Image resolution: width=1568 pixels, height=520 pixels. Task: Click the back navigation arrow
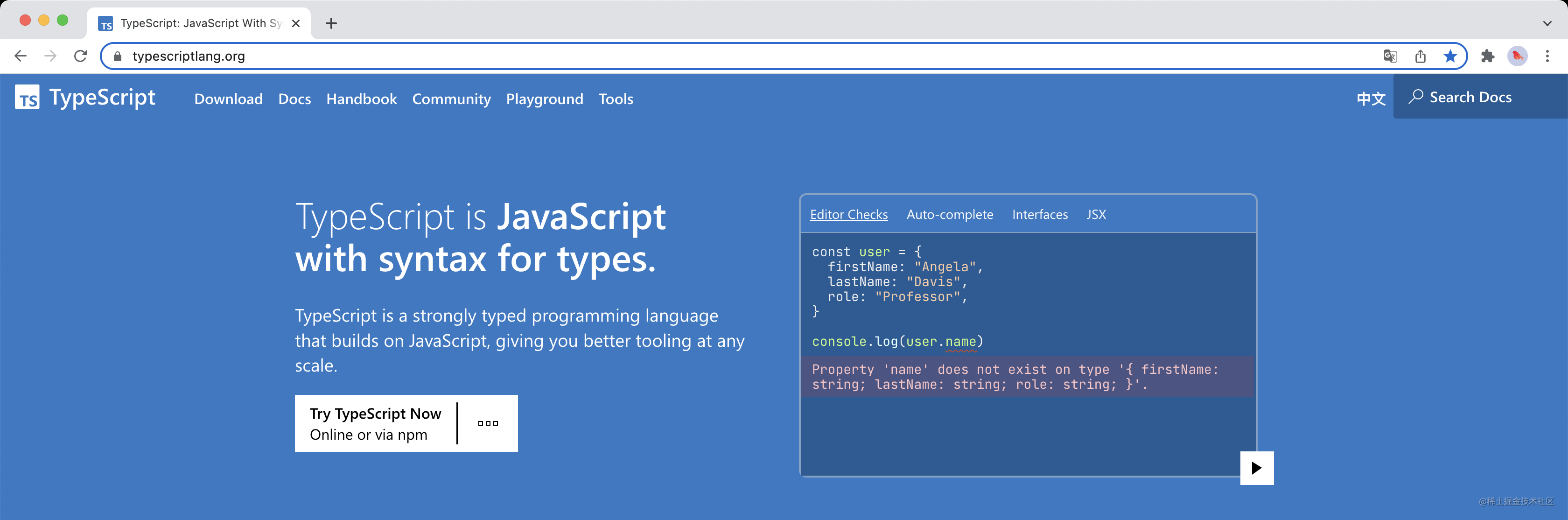pos(21,56)
